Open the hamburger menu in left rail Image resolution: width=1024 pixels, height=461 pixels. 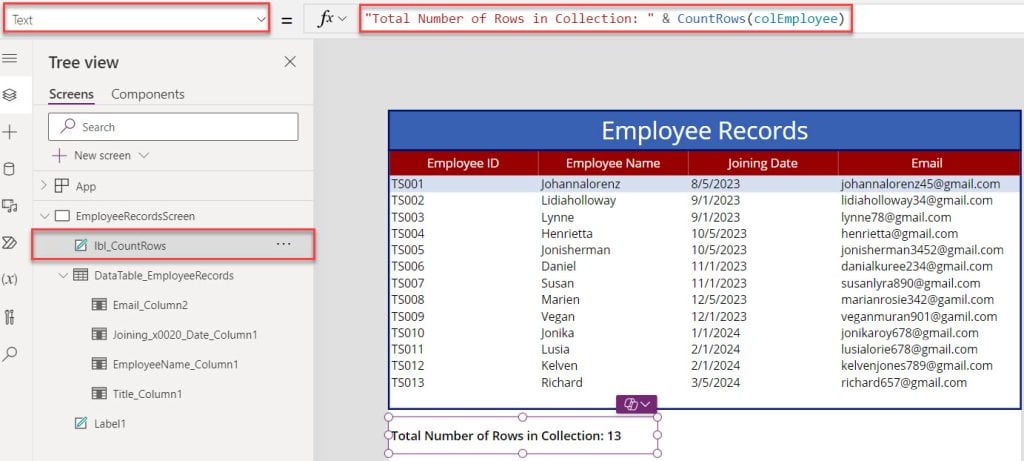pos(10,59)
